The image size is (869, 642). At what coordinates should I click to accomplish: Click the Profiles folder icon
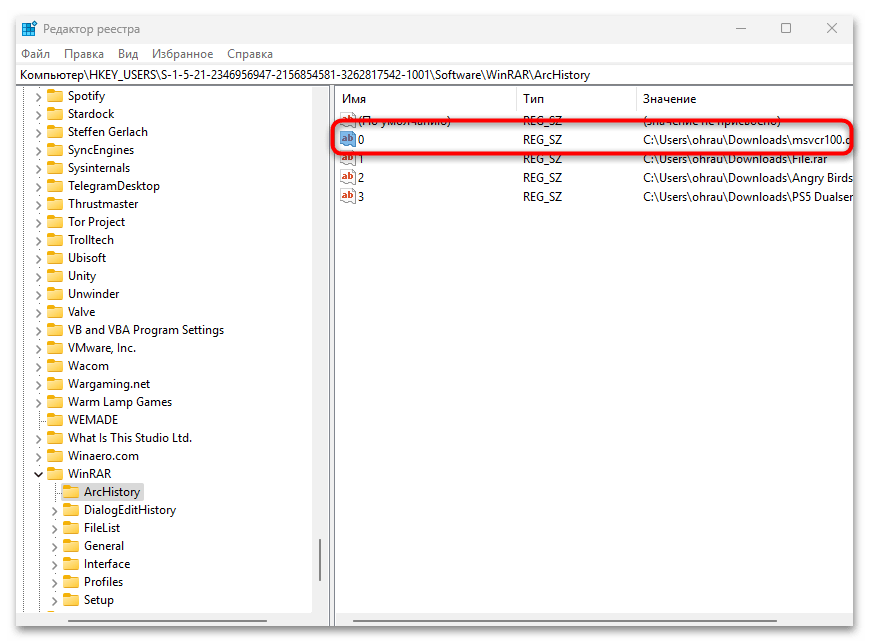71,582
